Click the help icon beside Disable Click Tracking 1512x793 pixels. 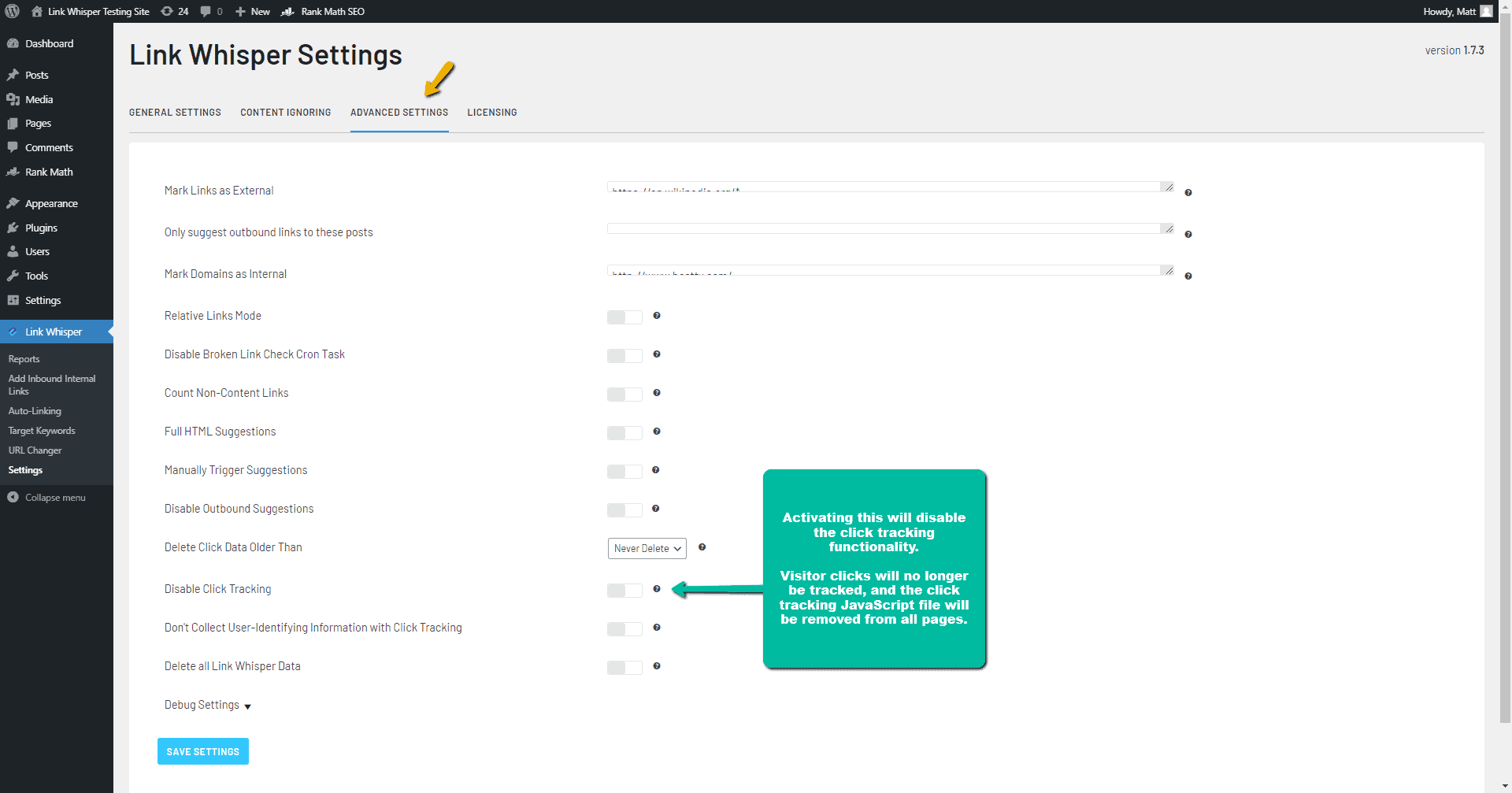point(656,590)
